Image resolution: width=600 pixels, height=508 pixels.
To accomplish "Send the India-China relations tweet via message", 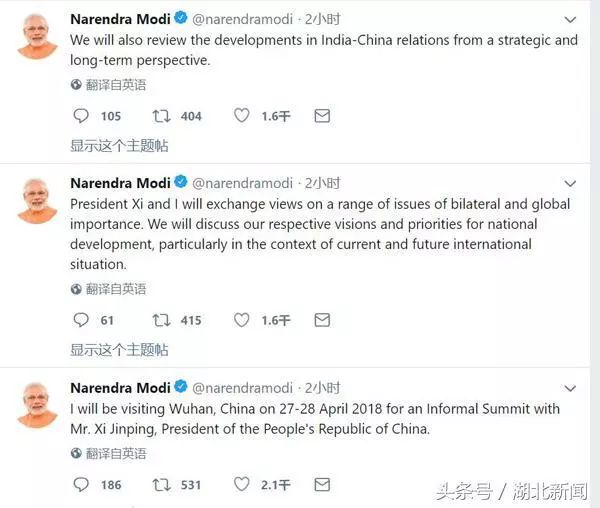I will coord(322,116).
